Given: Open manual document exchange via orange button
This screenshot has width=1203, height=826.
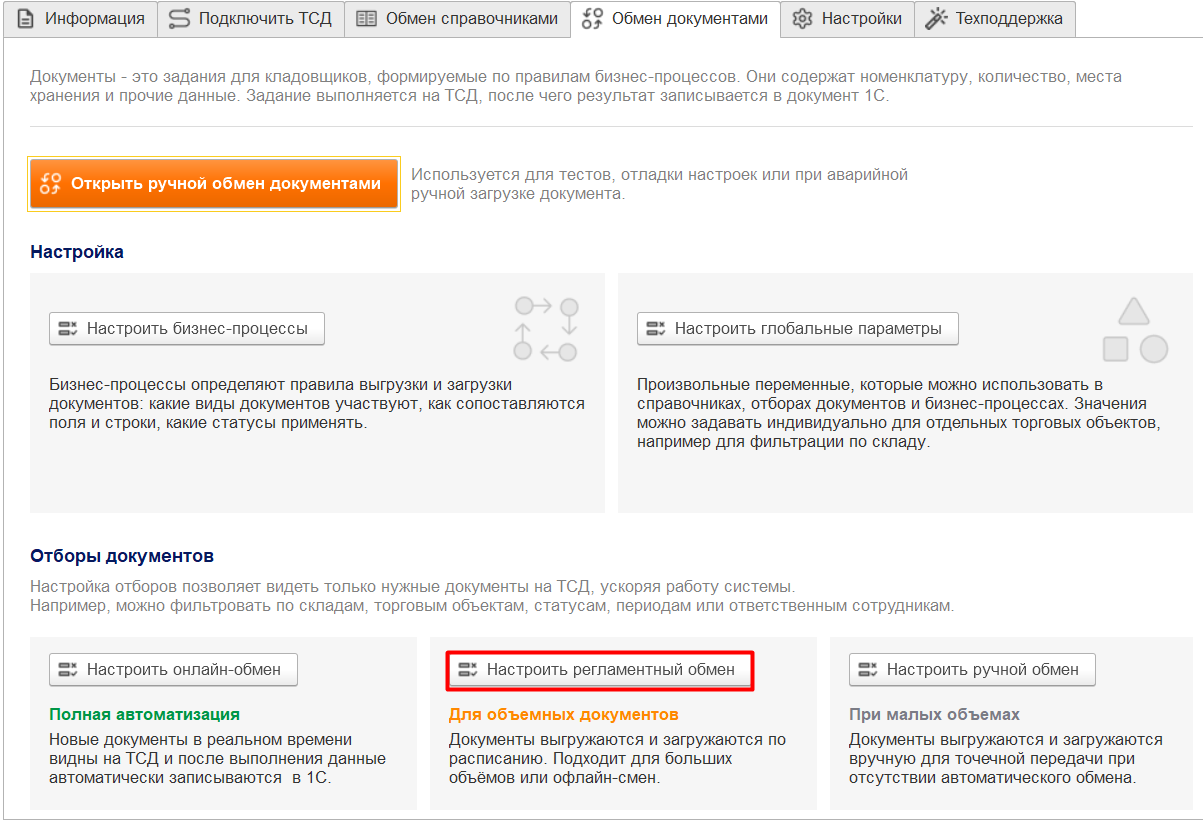Looking at the screenshot, I should tap(214, 184).
